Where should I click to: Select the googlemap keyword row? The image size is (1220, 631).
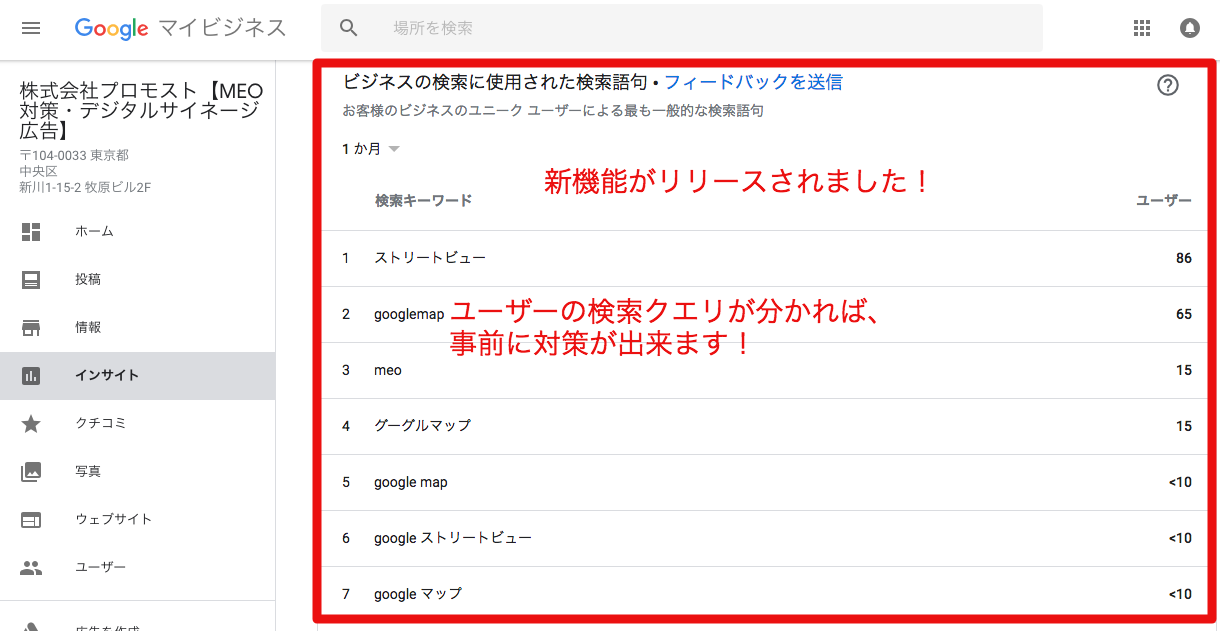[x=767, y=314]
